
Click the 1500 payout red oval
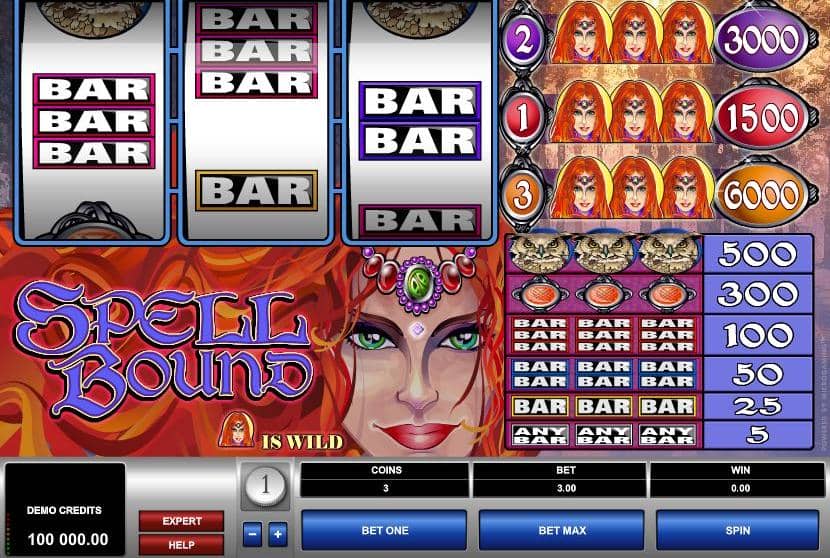pos(761,118)
